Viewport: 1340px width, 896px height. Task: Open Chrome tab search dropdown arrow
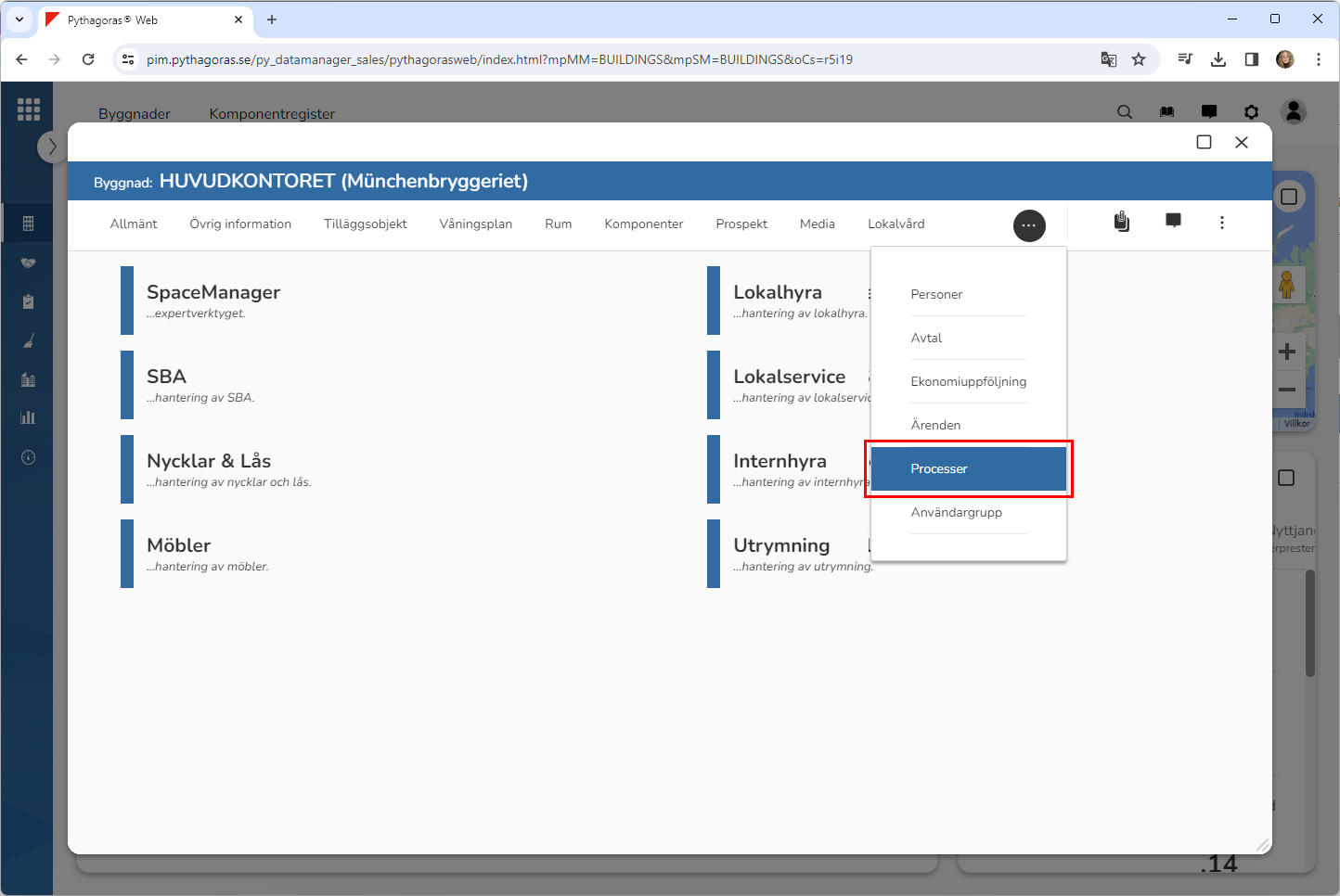pyautogui.click(x=19, y=19)
